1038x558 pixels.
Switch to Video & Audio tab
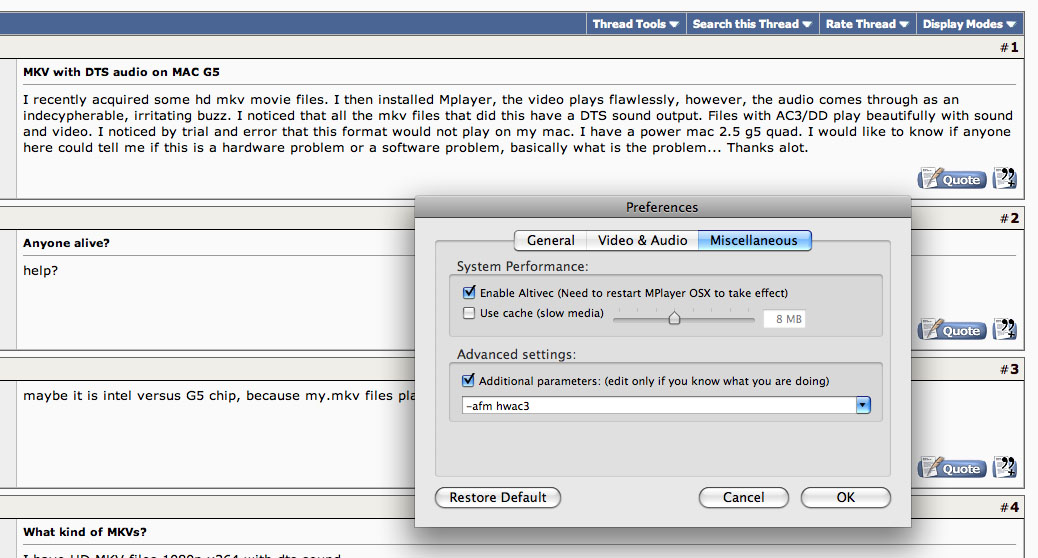point(642,240)
